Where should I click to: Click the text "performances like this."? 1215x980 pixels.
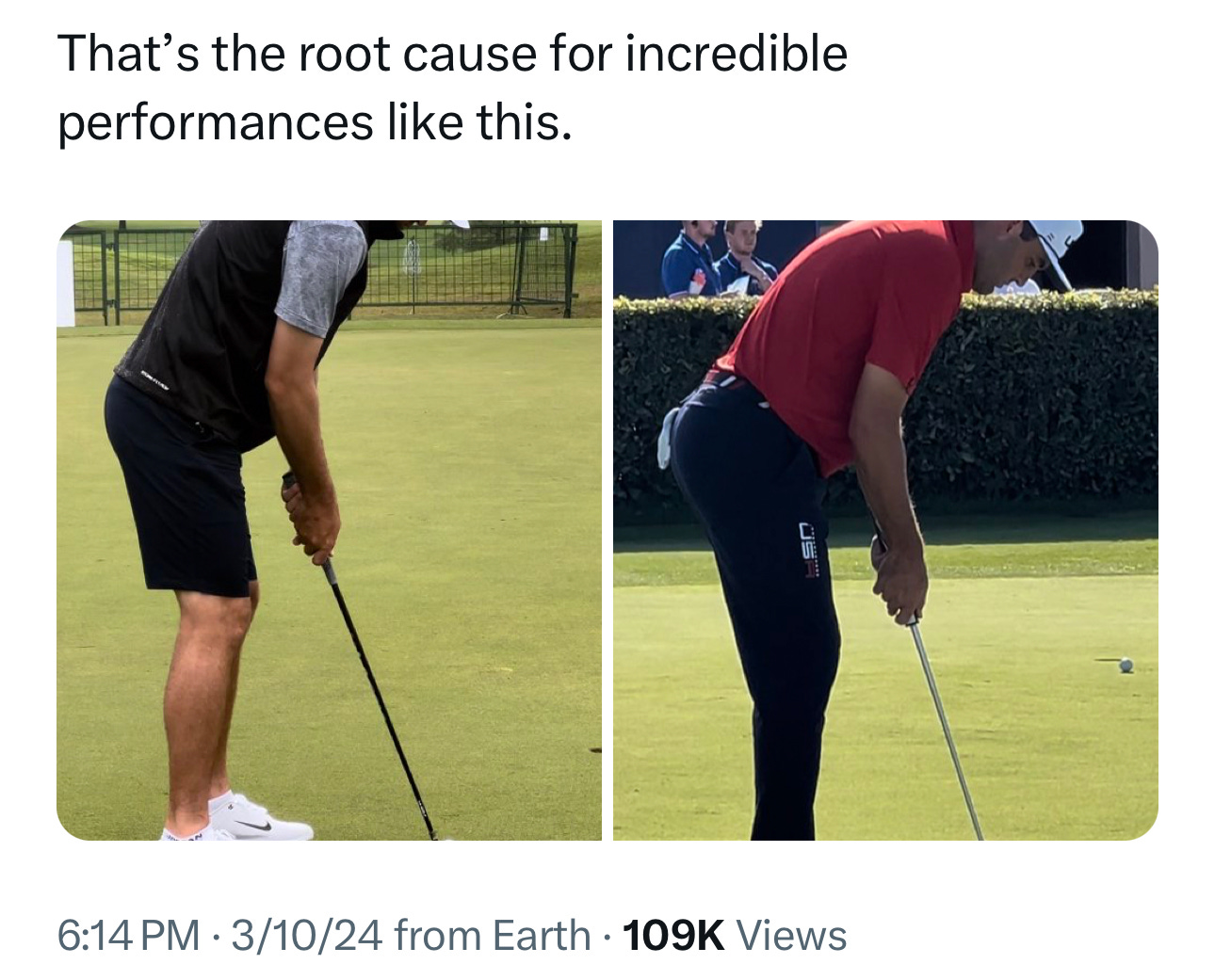click(x=315, y=122)
